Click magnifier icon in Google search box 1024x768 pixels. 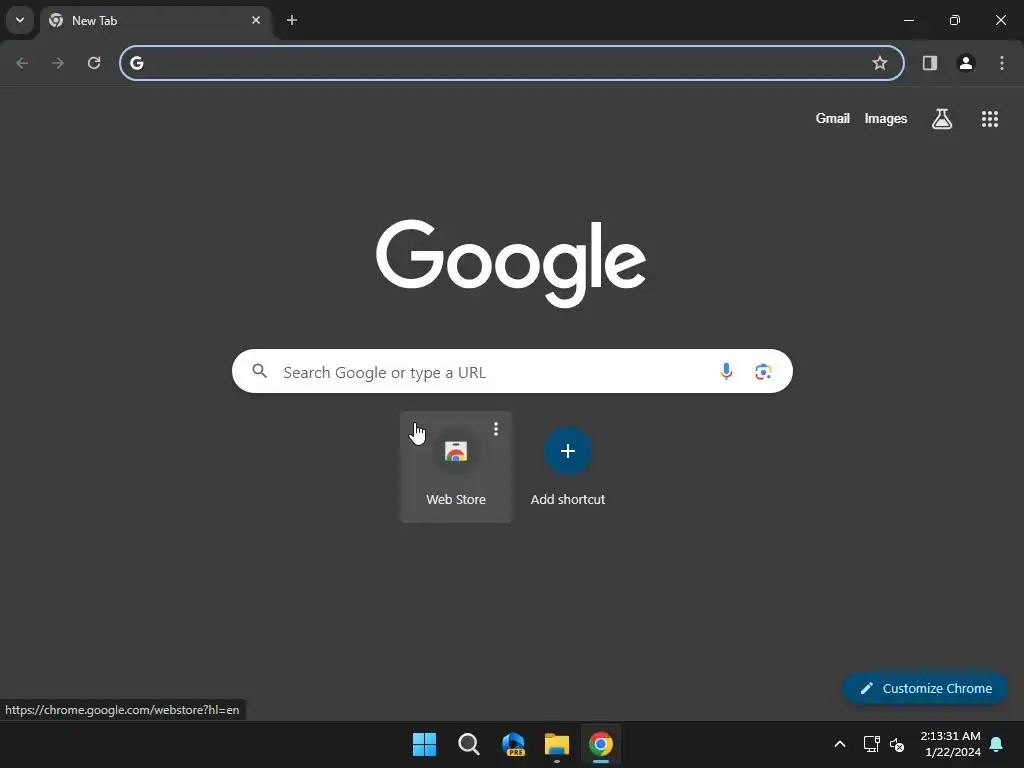point(259,371)
